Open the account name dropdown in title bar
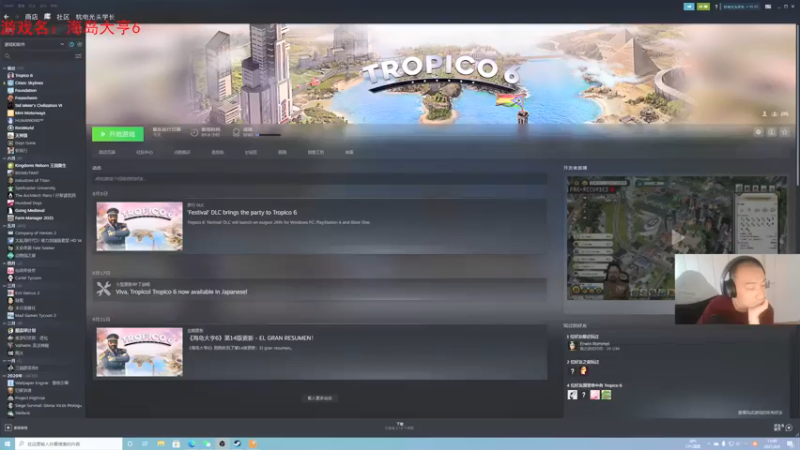Screen dimensions: 800x450 (x=741, y=7)
